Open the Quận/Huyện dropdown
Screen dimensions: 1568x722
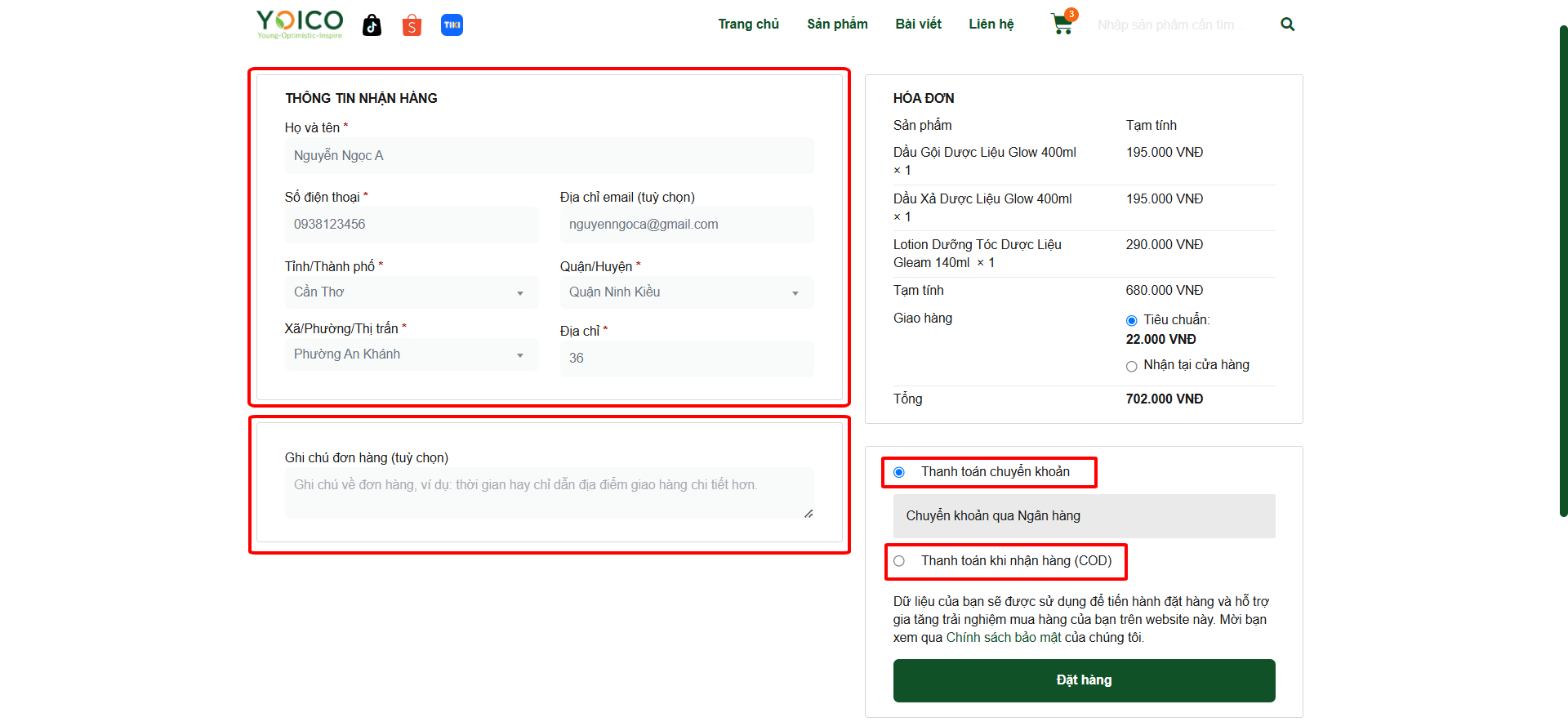tap(686, 292)
